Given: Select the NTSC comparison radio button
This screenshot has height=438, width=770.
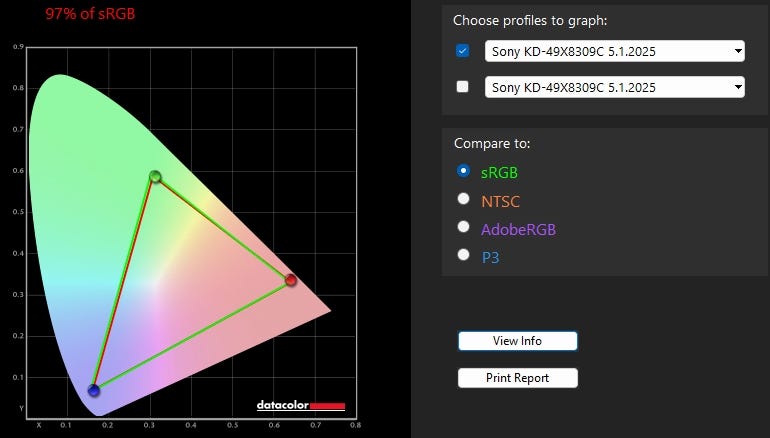Looking at the screenshot, I should (463, 198).
